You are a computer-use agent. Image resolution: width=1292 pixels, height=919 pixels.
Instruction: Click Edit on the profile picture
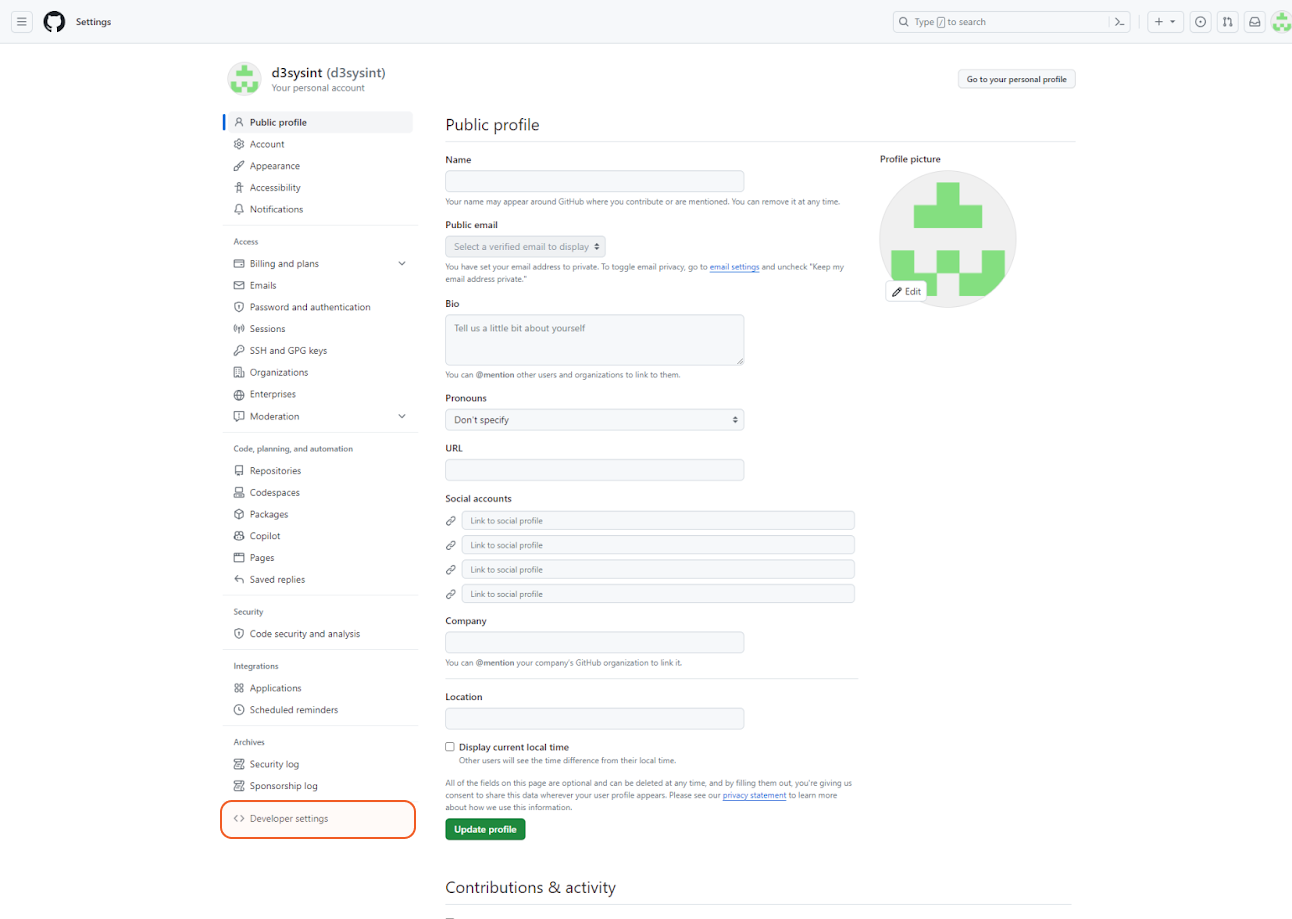click(x=906, y=291)
